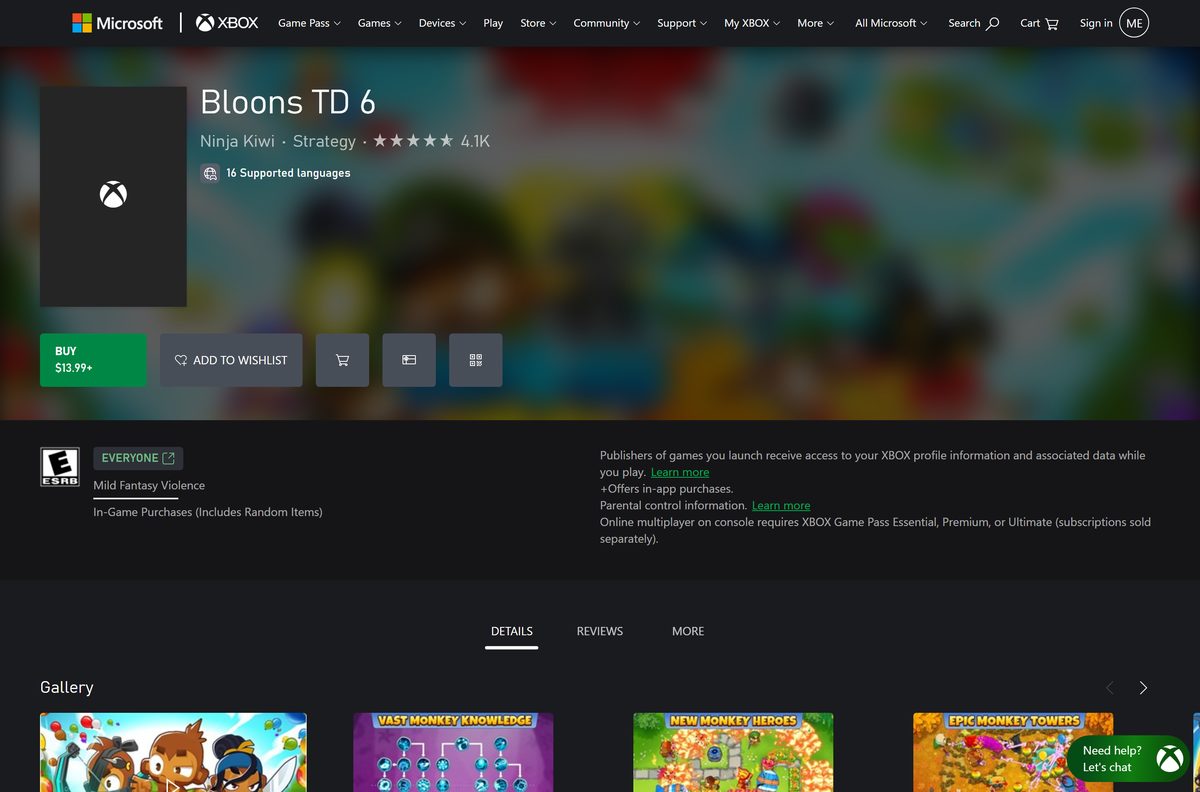Switch to the REVIEWS tab
Viewport: 1200px width, 792px height.
click(x=600, y=631)
